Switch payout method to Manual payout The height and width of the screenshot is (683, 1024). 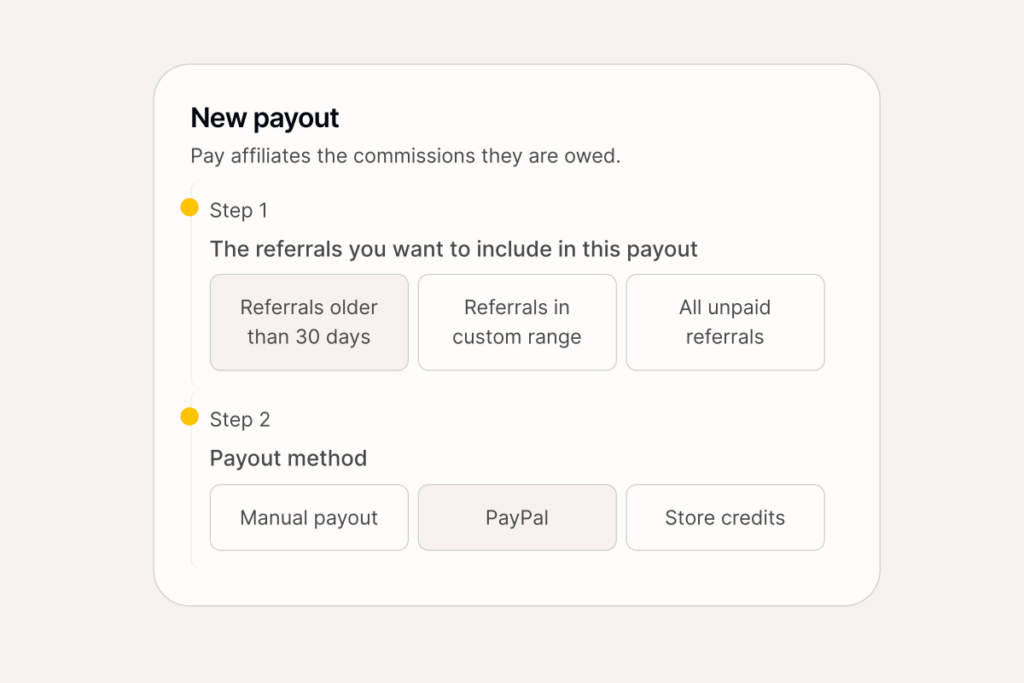click(309, 517)
